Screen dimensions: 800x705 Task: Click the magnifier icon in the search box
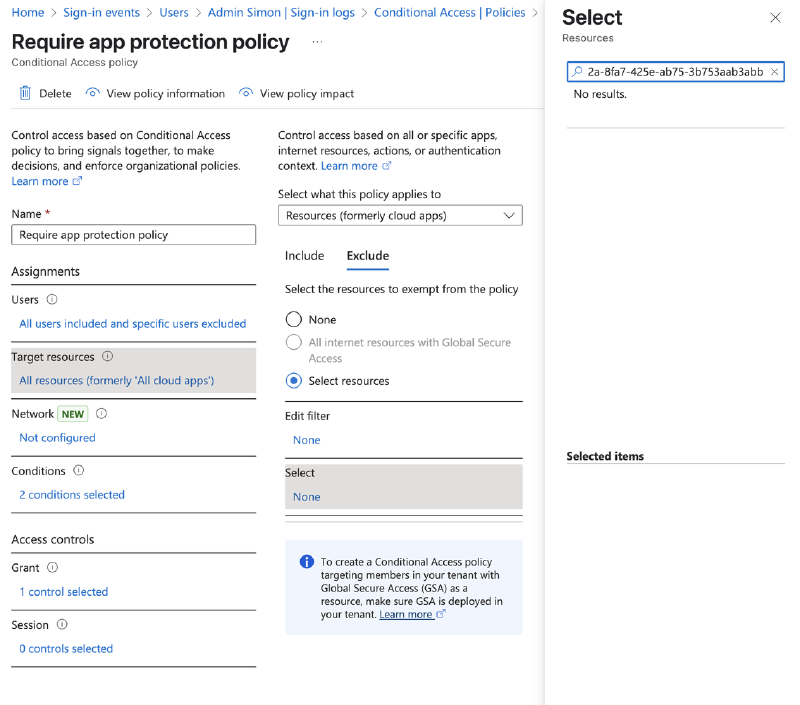pyautogui.click(x=577, y=72)
